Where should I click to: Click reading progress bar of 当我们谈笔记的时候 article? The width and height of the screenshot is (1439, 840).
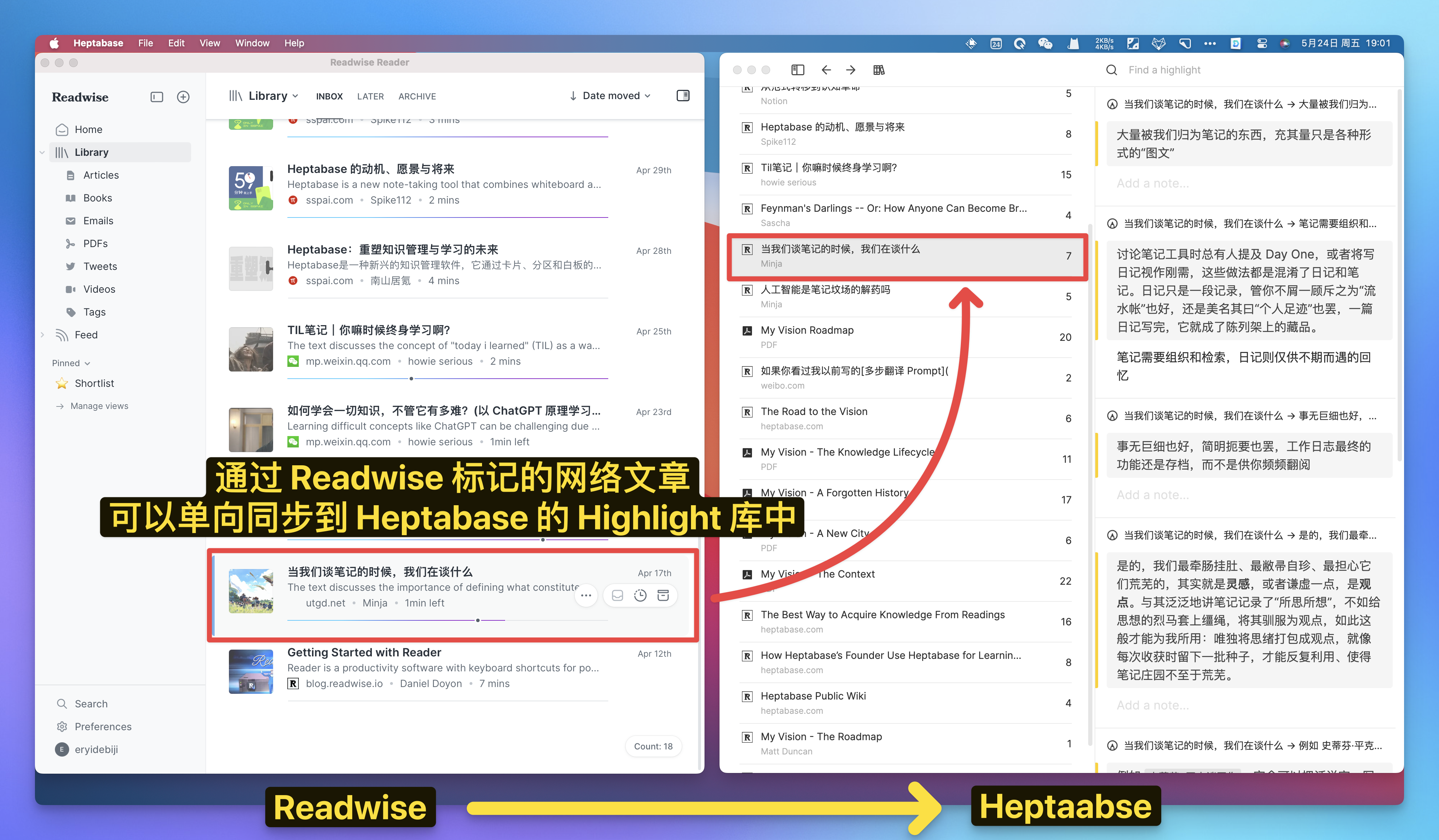(447, 620)
